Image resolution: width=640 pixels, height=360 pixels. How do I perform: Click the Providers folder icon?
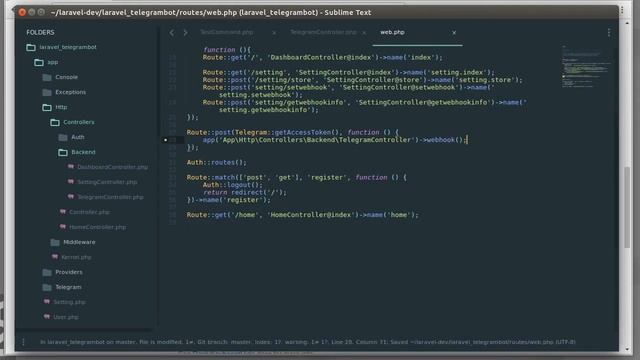pos(47,272)
